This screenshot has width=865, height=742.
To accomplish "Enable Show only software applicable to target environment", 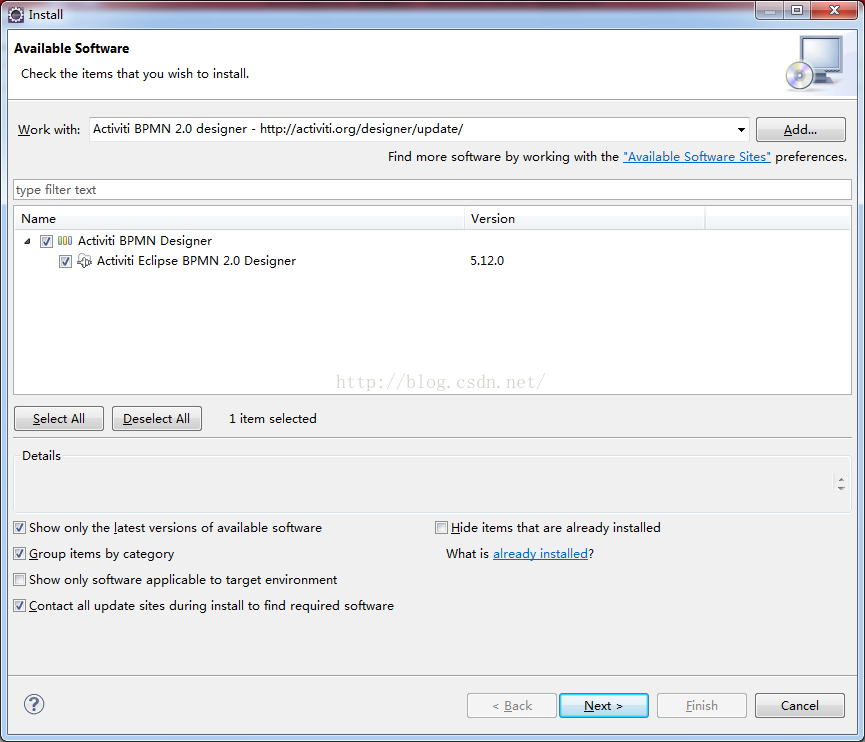I will coord(20,580).
